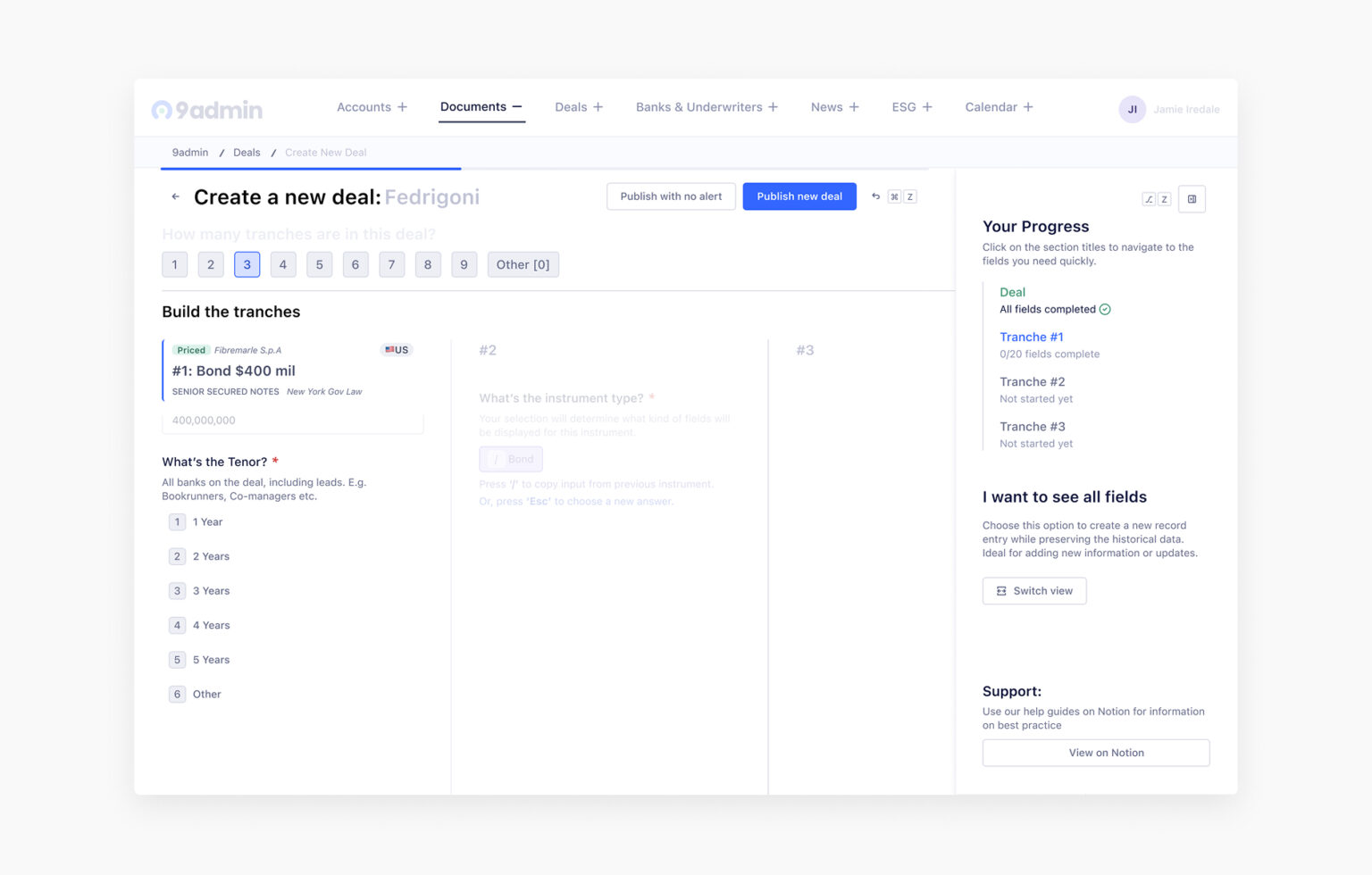Click the undo arrow icon near Publish new deal
Viewport: 1372px width, 875px height.
tap(875, 196)
